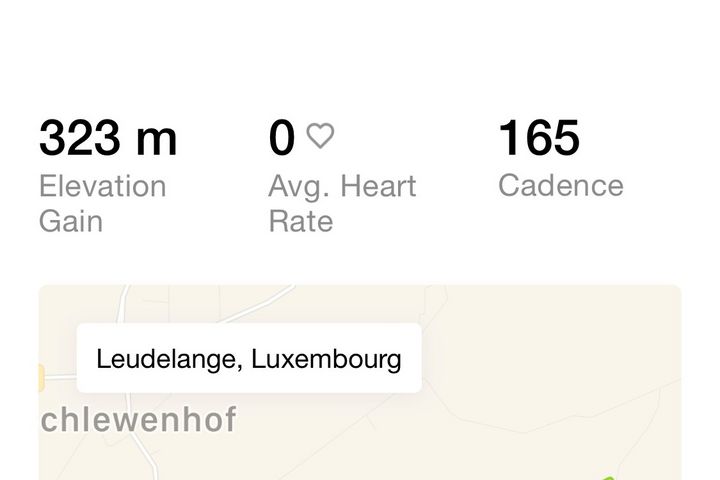Click the word Luxembourg in location label
720x480 pixels.
point(326,359)
